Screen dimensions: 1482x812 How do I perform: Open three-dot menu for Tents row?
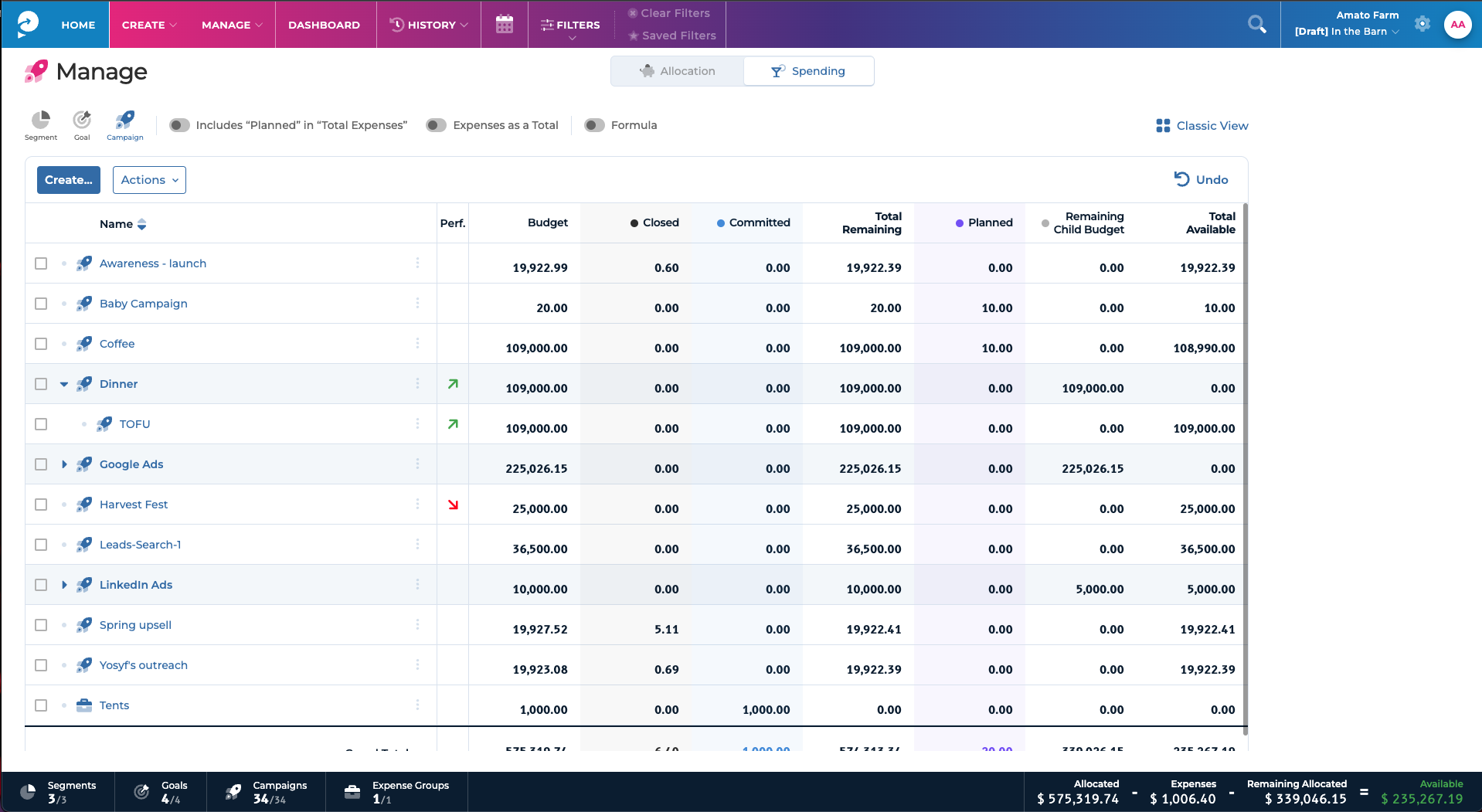(417, 705)
